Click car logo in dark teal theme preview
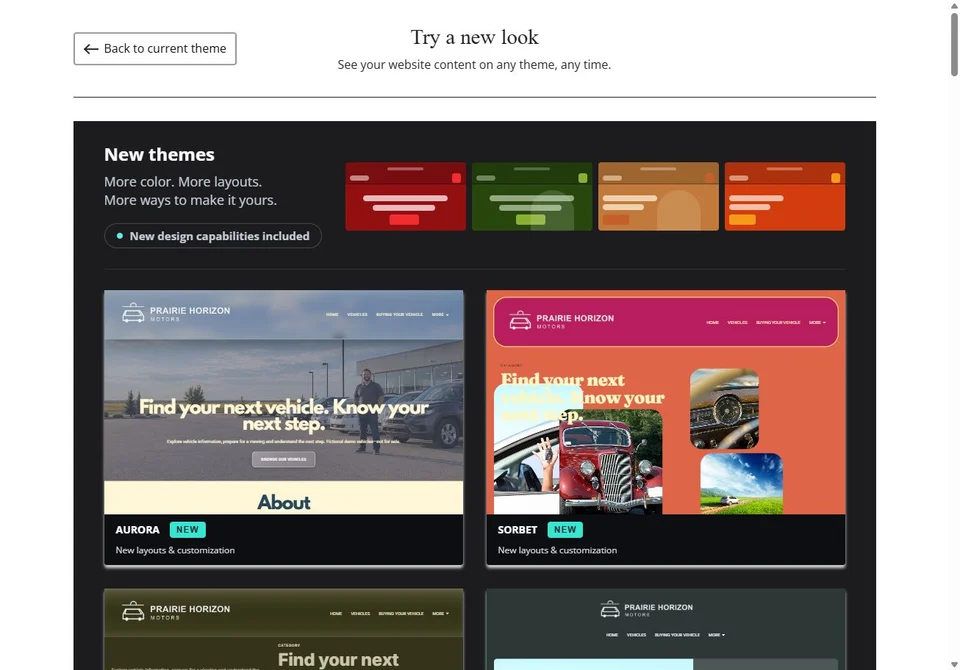 [610, 609]
